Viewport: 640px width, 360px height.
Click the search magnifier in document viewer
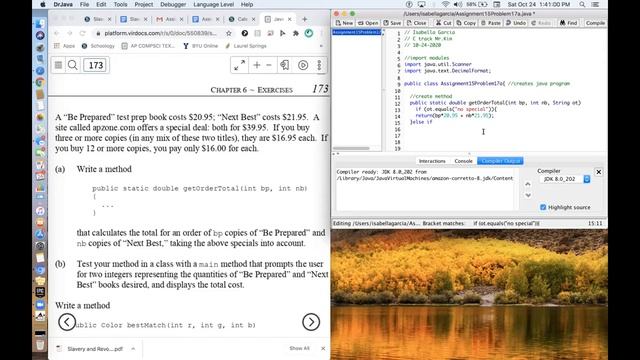point(73,65)
